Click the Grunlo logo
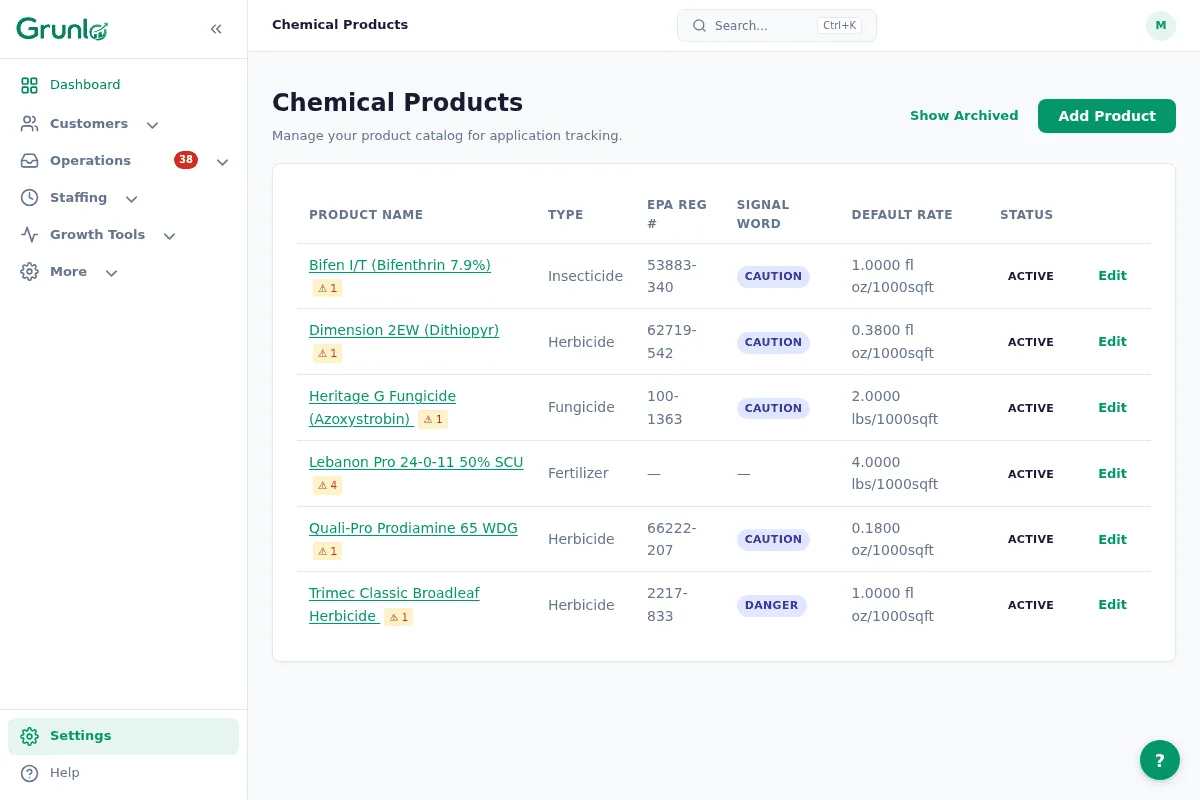Screen dimensions: 1200x800 (62, 29)
